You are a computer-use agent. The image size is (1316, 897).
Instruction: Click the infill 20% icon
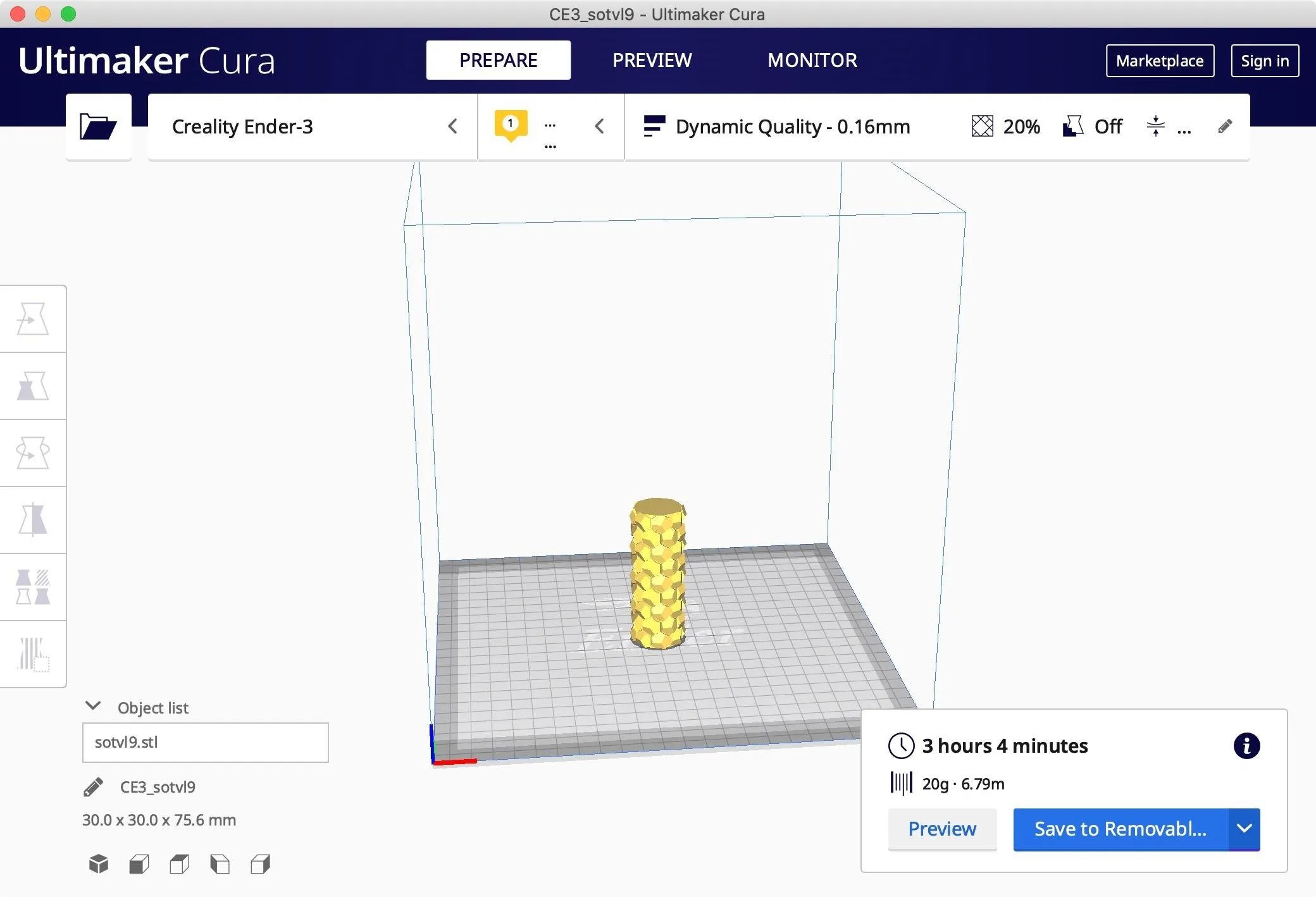point(982,126)
